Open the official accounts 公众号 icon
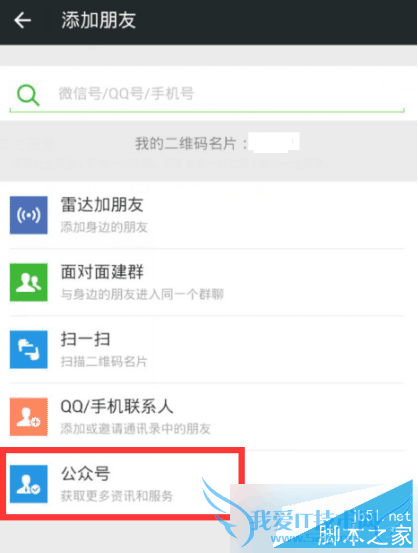 29,484
